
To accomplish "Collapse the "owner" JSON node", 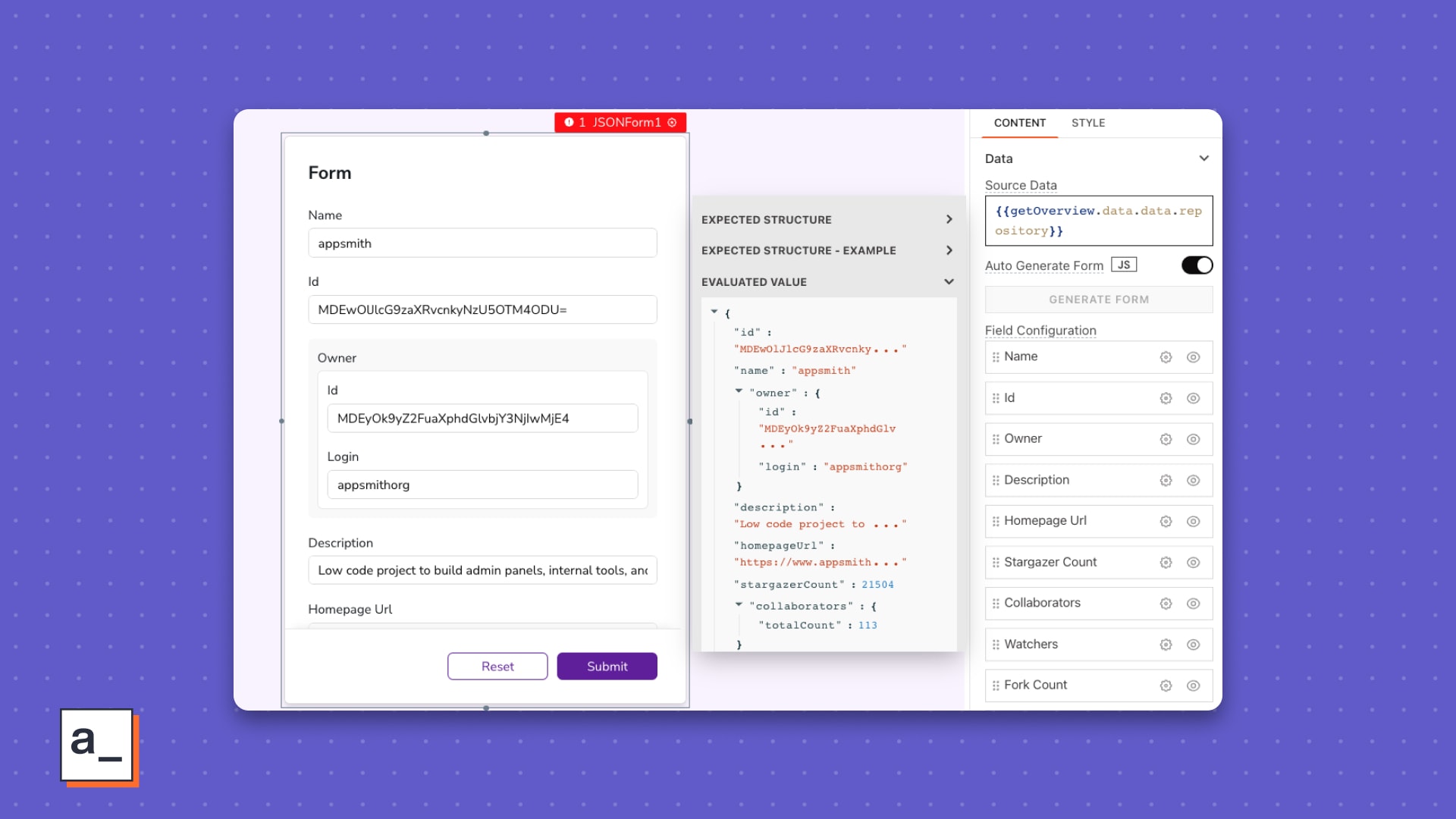I will 739,391.
